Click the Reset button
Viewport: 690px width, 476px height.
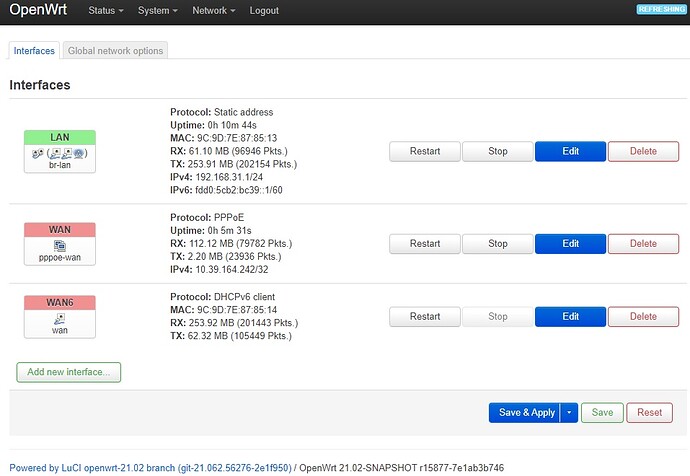point(650,413)
